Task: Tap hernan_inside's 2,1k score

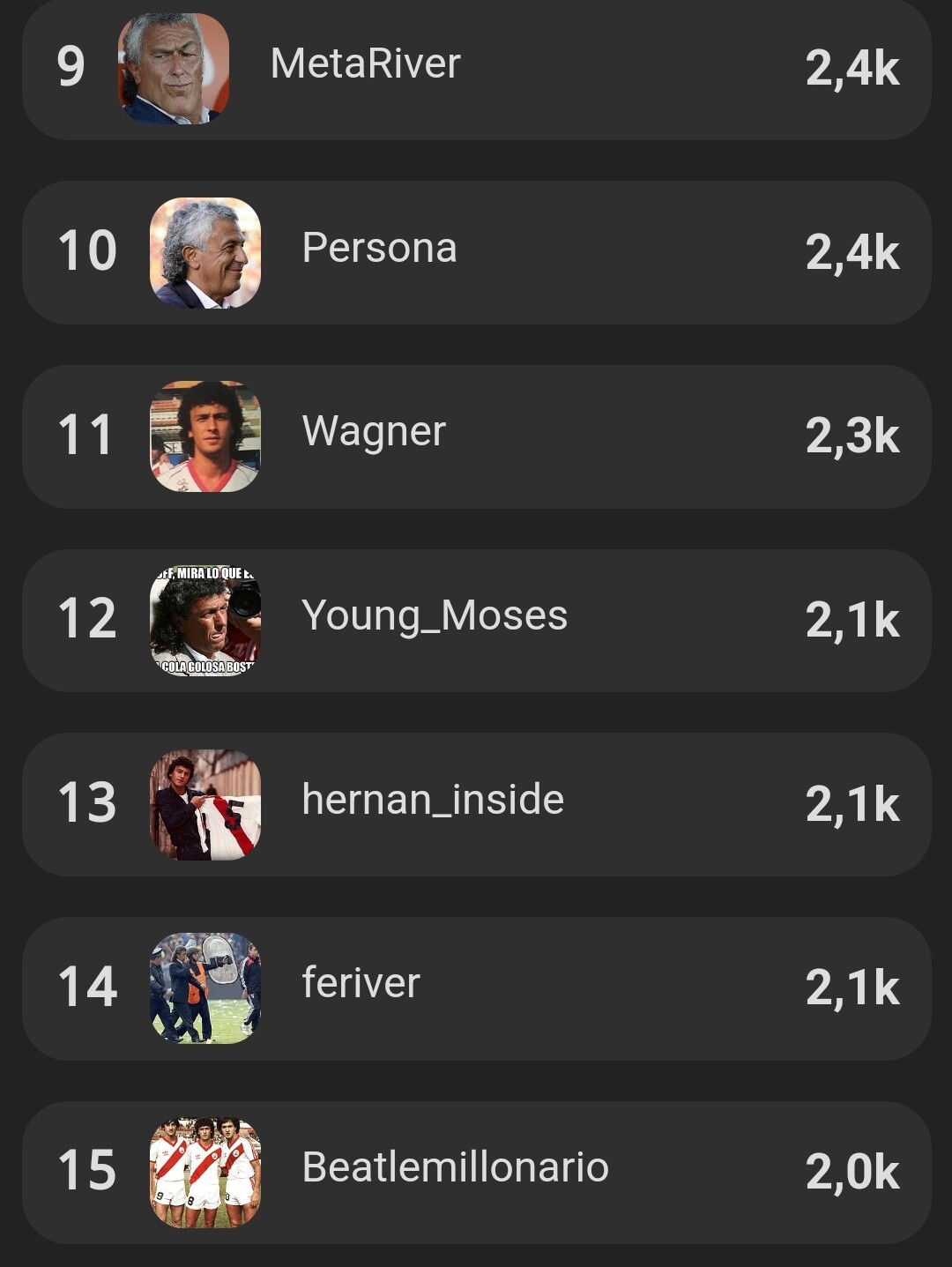Action: click(x=852, y=805)
